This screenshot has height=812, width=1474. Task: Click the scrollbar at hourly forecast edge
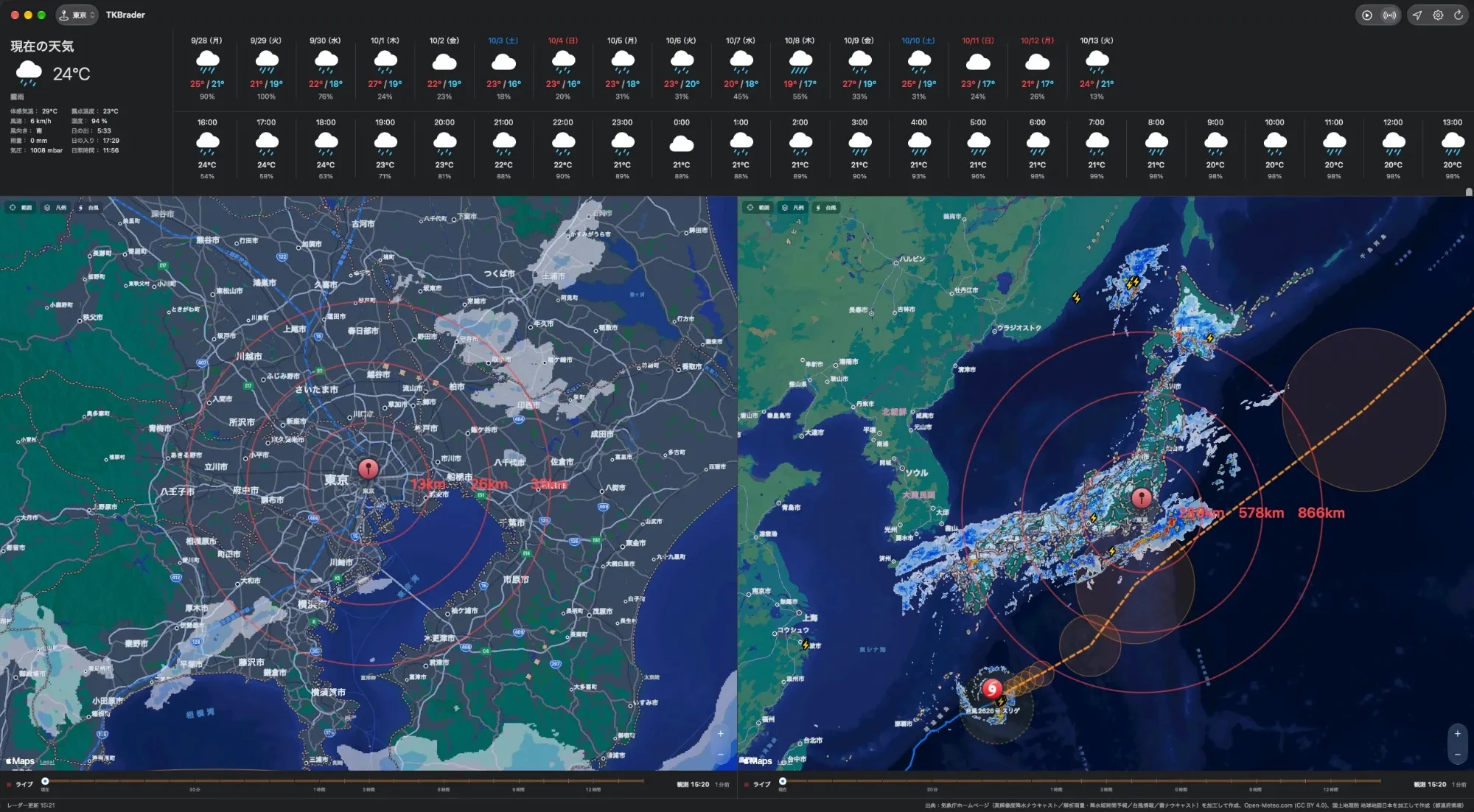tap(1468, 192)
